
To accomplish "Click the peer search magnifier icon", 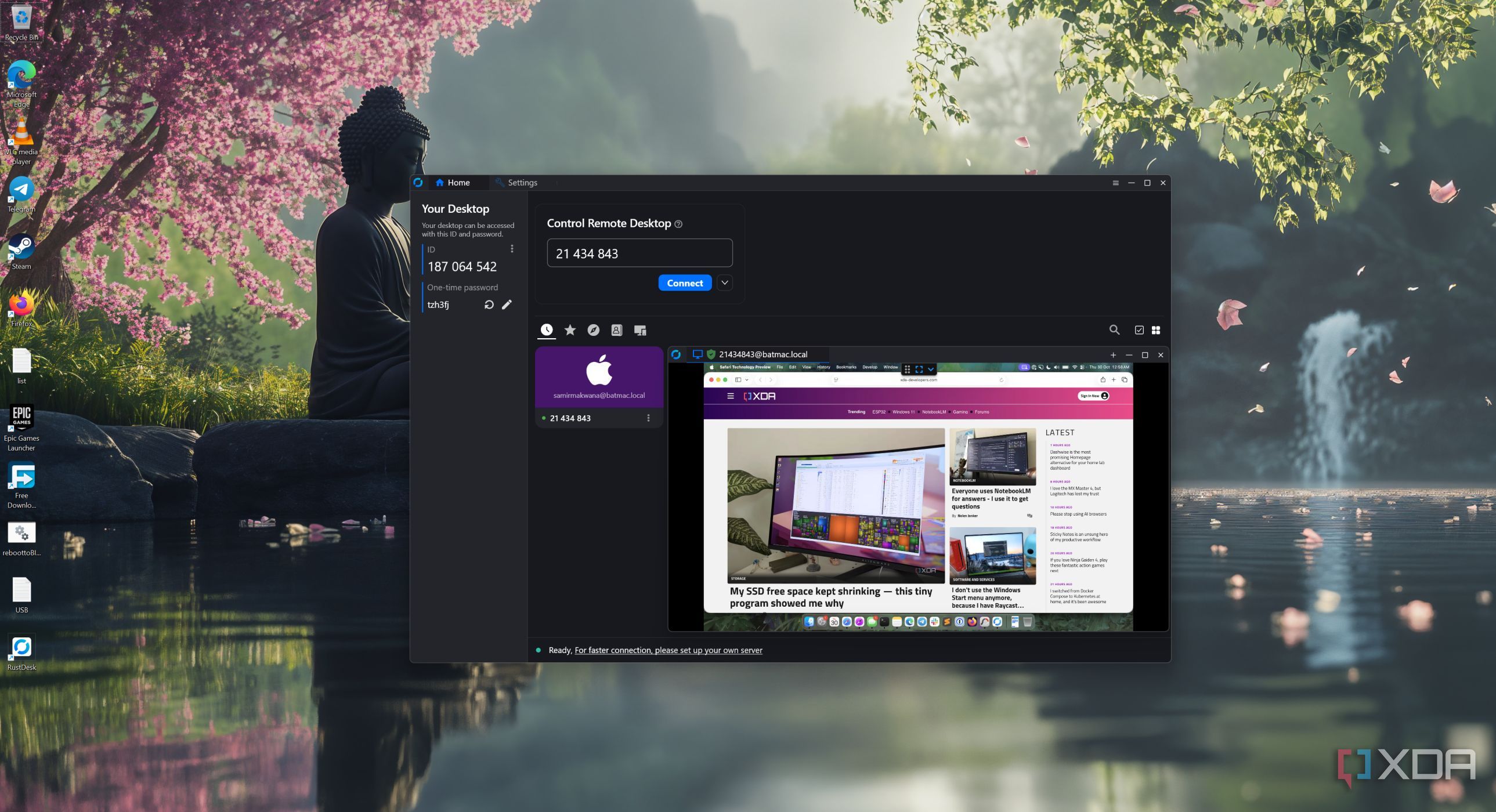I will [x=1114, y=329].
